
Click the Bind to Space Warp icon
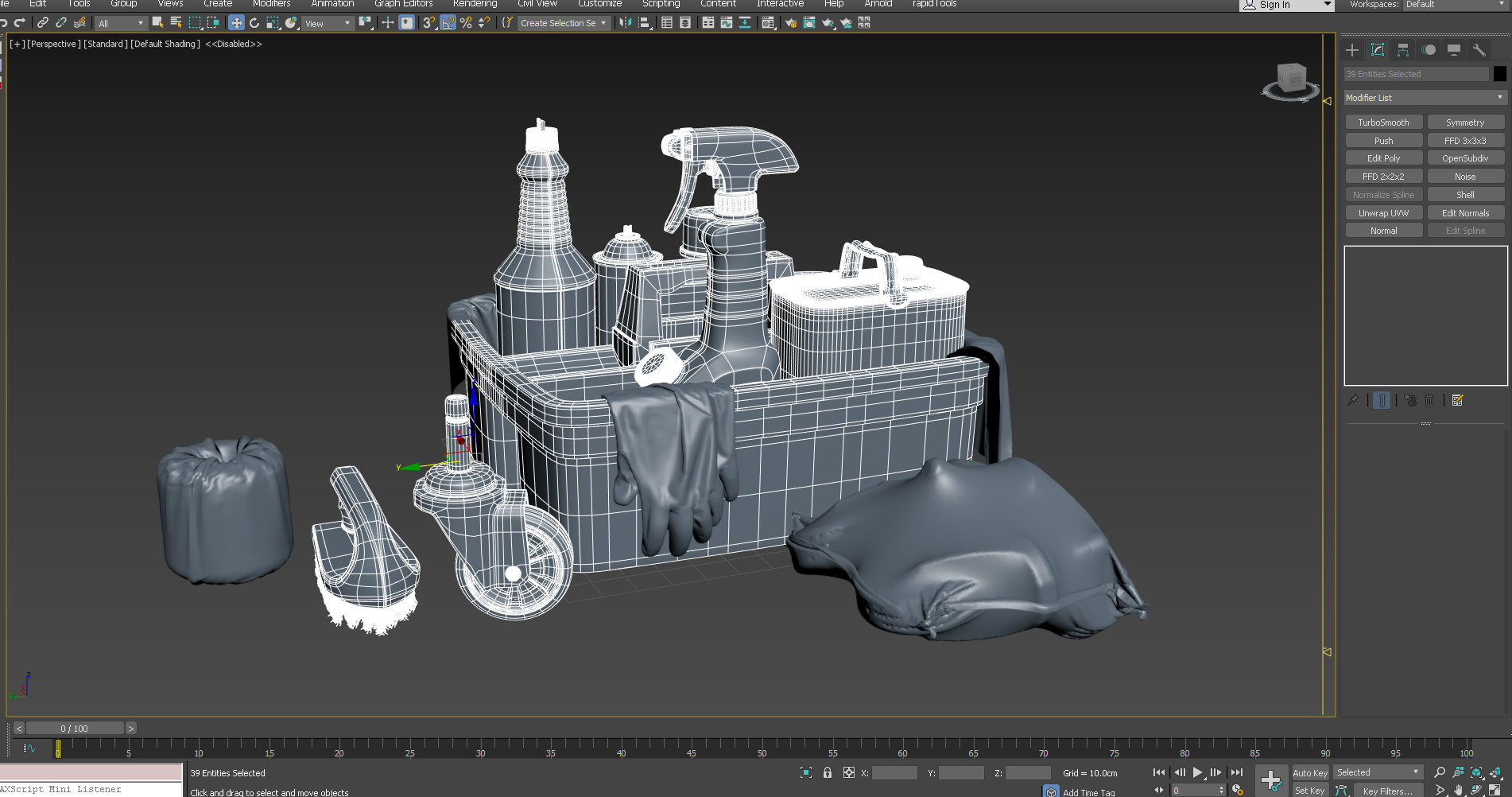(x=79, y=23)
